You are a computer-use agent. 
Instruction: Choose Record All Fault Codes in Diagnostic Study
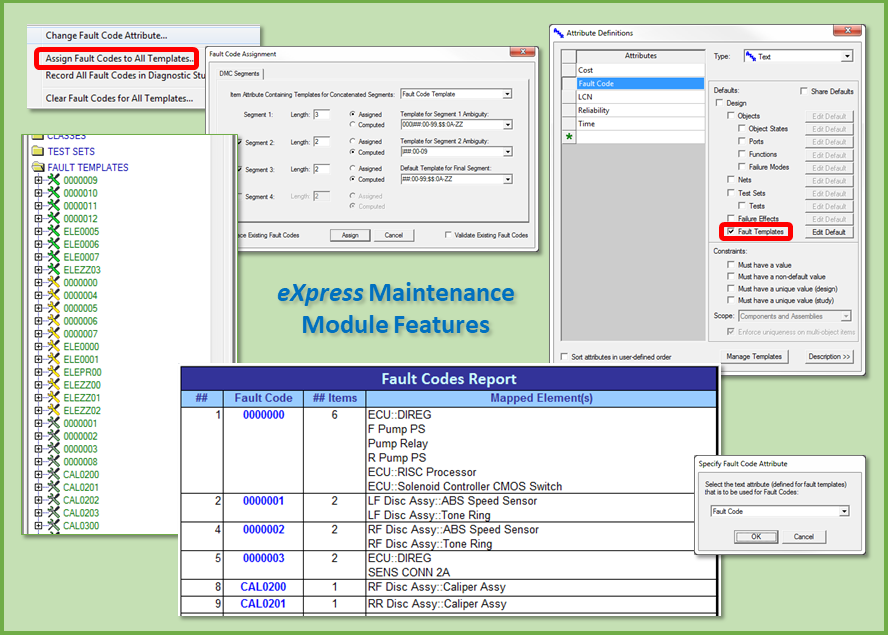(x=125, y=75)
